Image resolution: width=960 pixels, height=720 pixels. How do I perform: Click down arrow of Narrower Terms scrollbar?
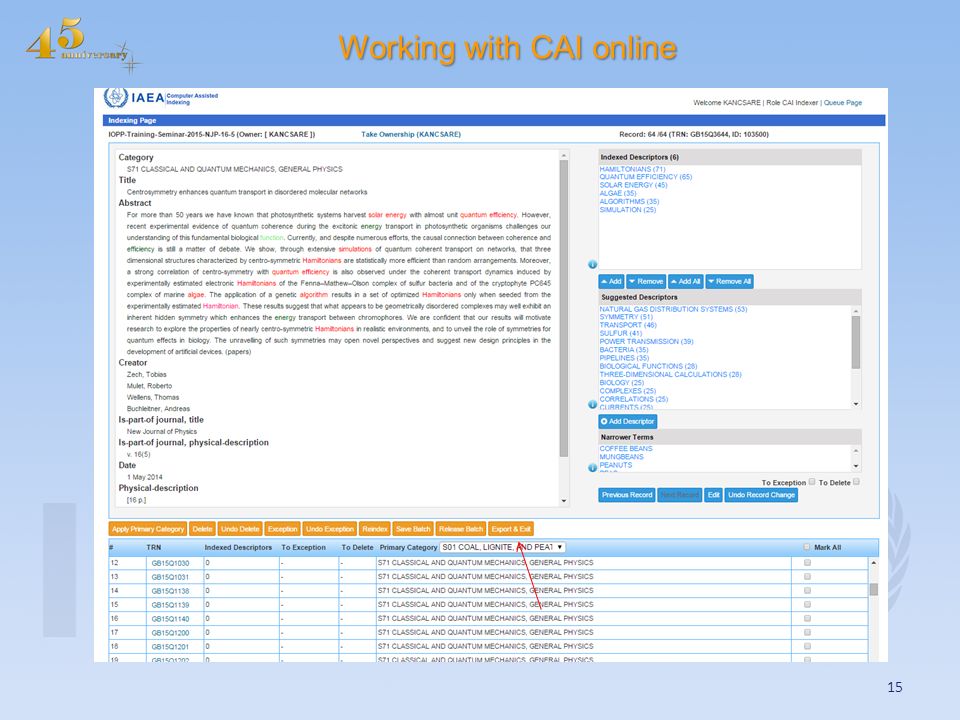pyautogui.click(x=856, y=466)
